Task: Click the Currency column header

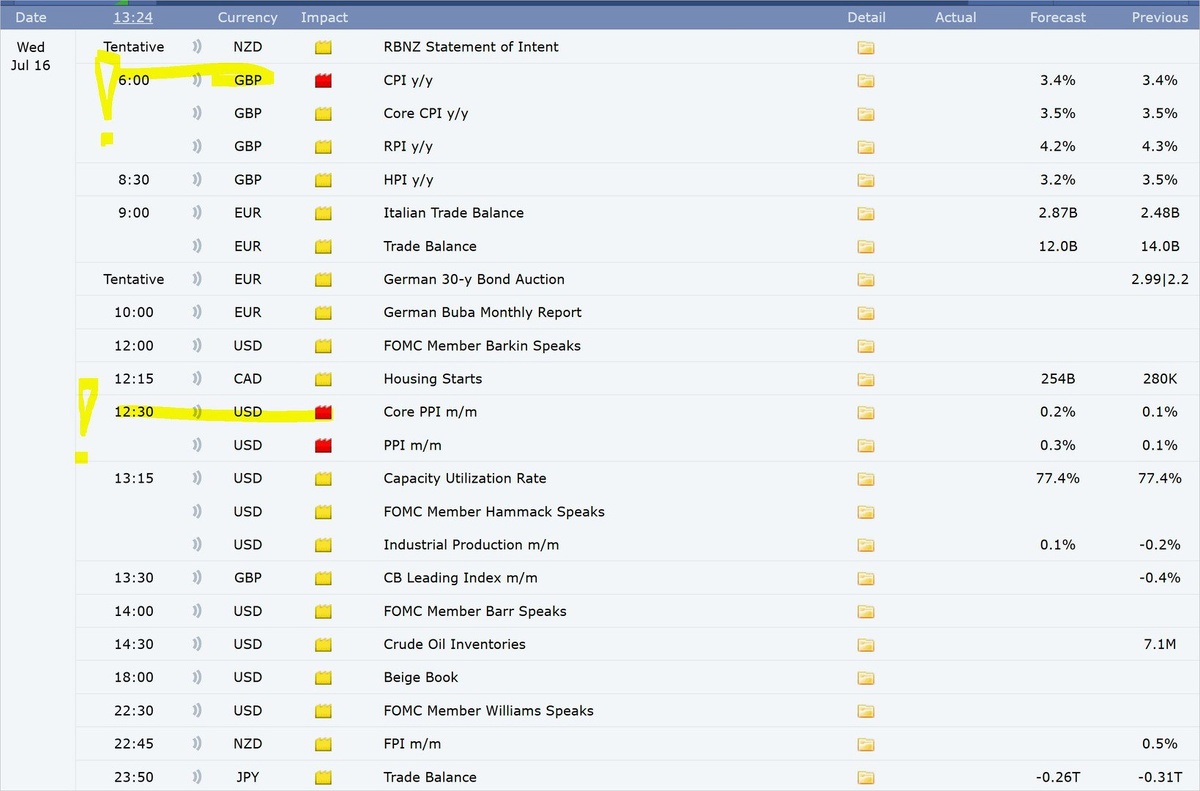Action: pos(248,17)
